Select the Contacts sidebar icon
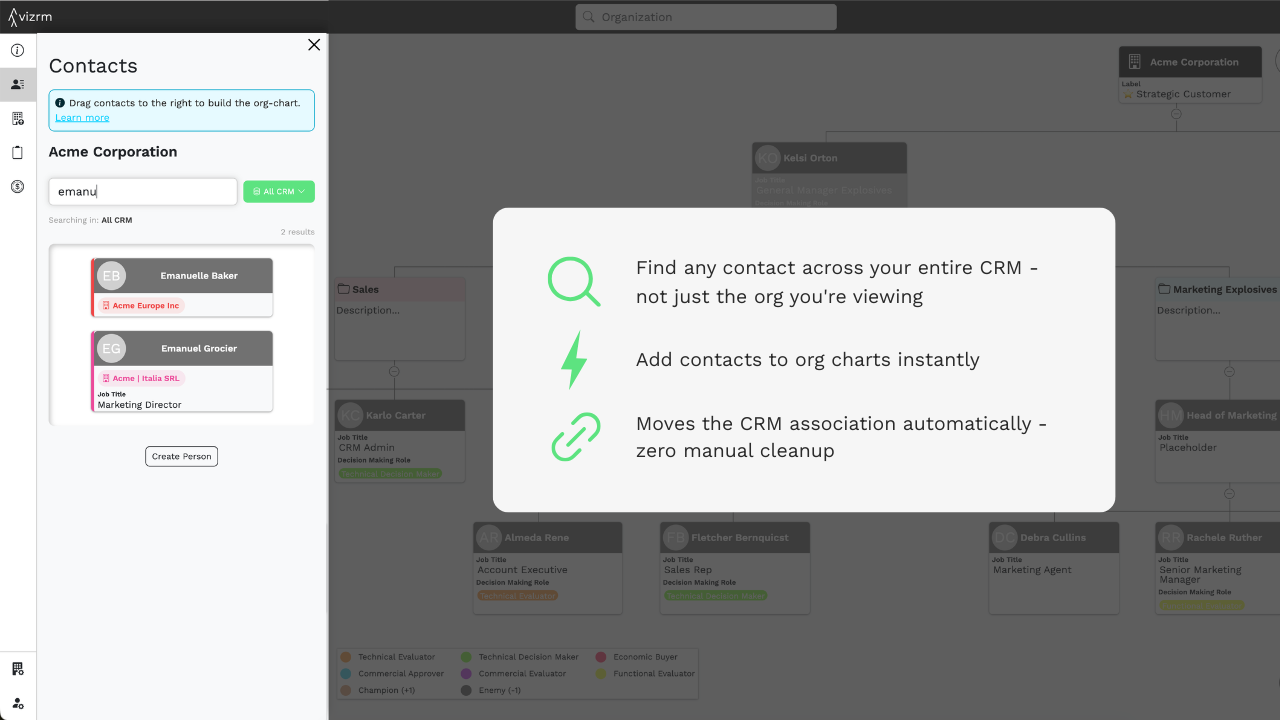Viewport: 1280px width, 720px height. [18, 84]
